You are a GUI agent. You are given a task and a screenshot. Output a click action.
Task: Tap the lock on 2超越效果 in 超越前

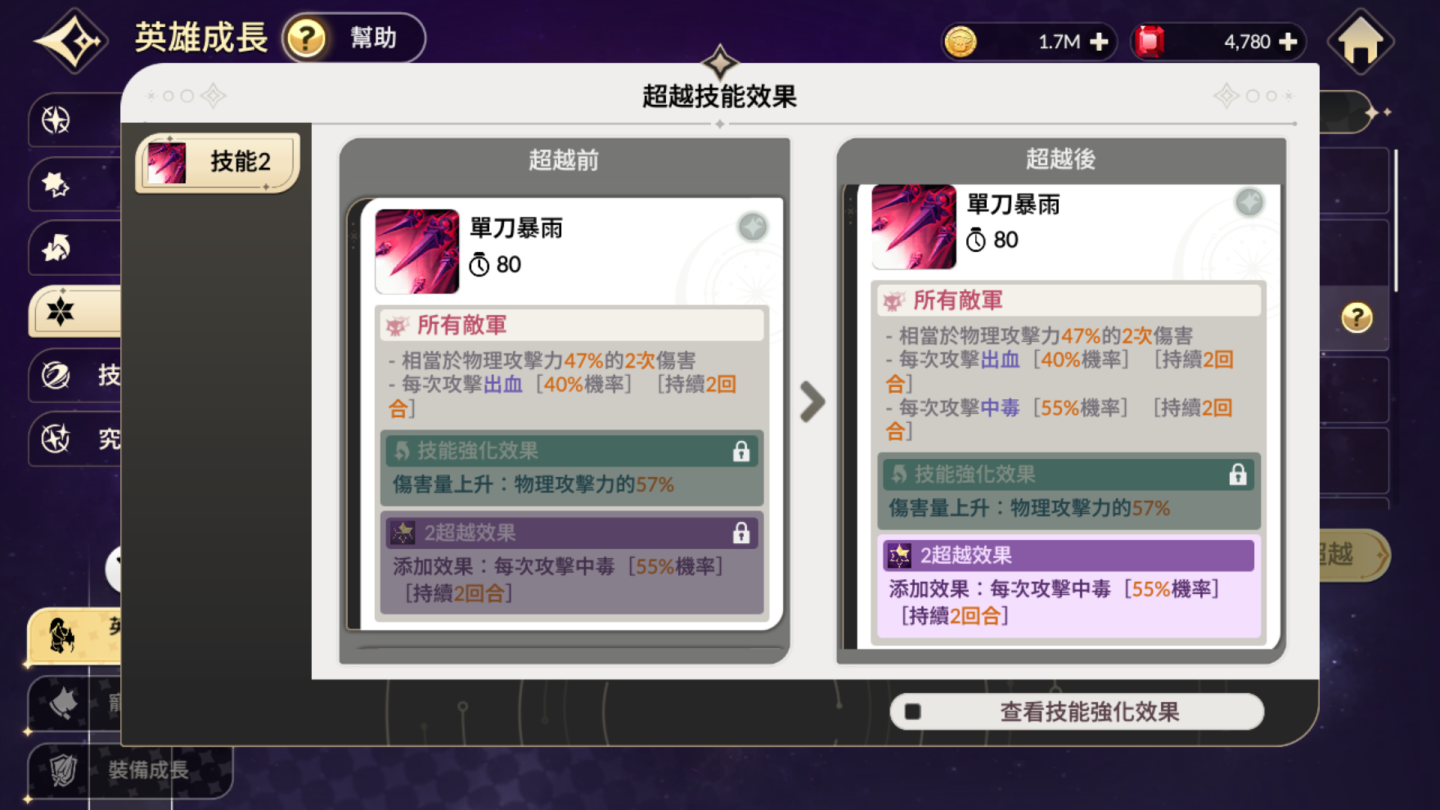tap(741, 533)
